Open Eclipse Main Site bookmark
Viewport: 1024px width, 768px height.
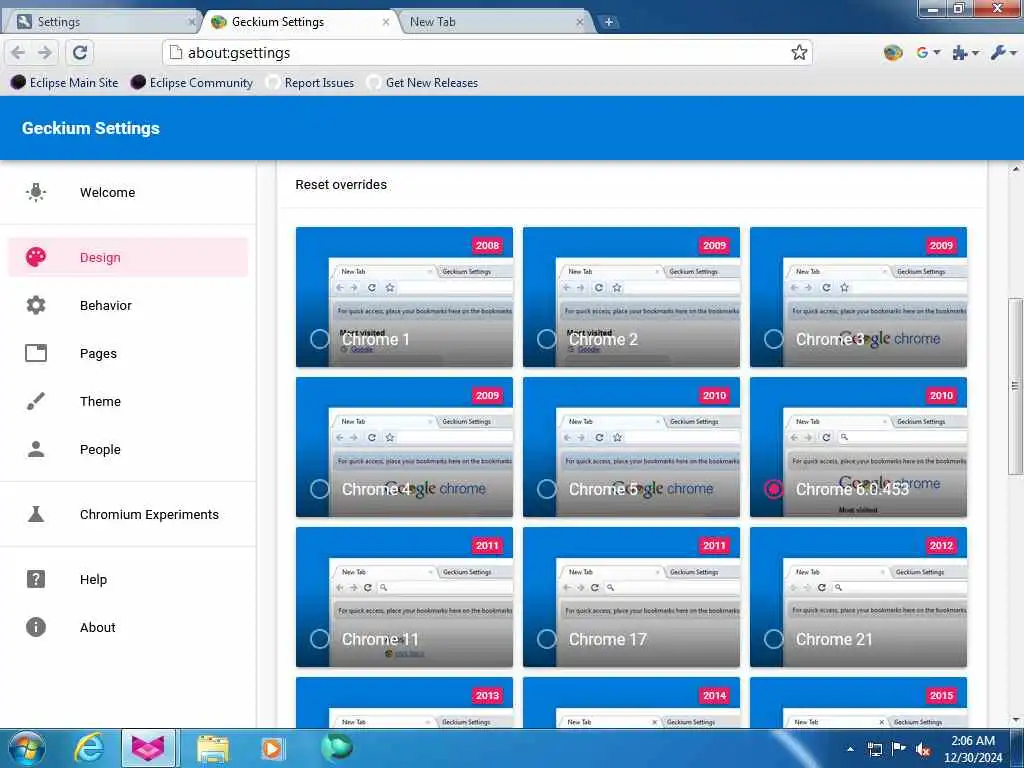tap(64, 82)
